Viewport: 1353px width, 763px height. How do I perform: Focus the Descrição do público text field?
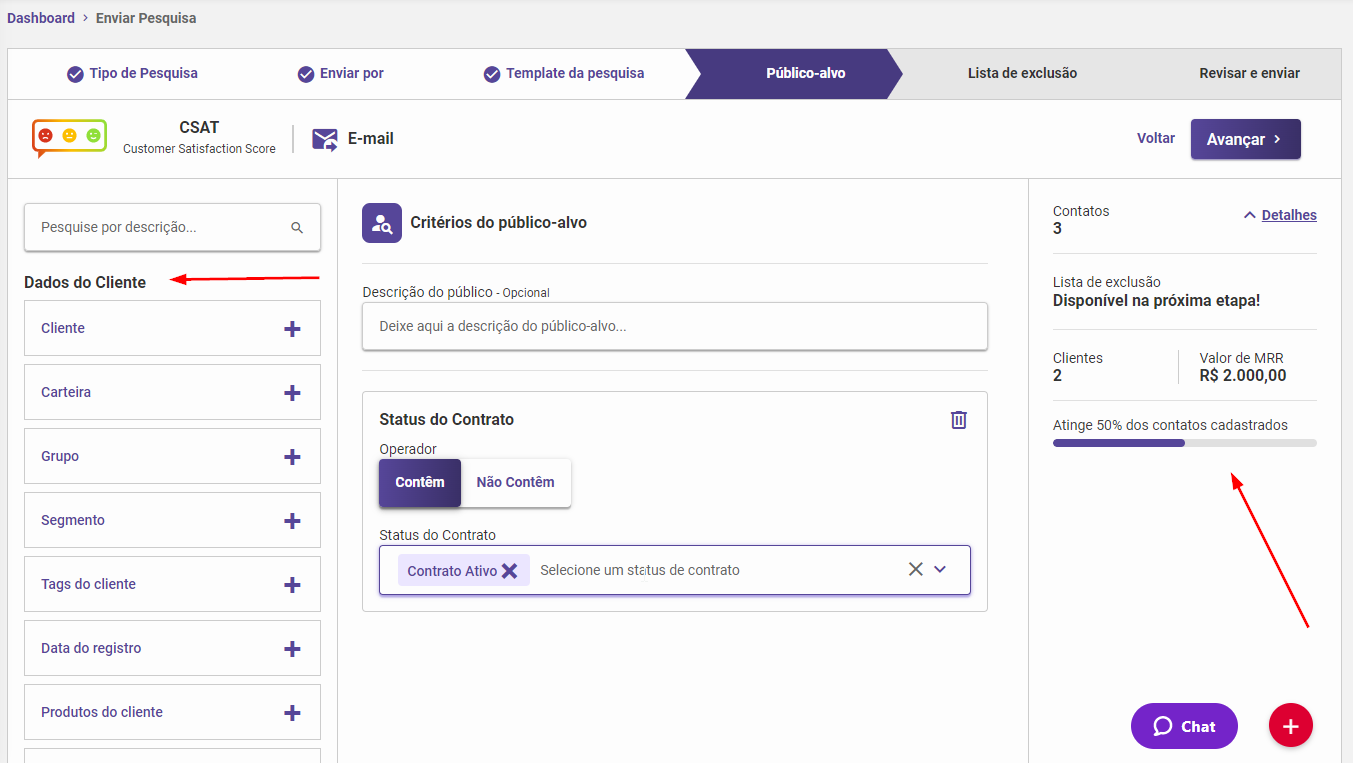point(675,326)
